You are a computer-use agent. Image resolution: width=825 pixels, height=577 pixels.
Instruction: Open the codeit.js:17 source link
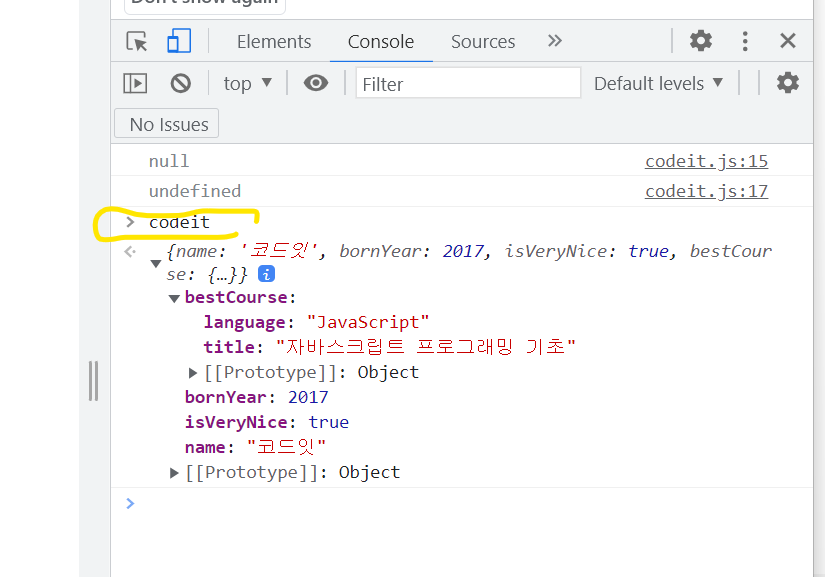point(706,191)
